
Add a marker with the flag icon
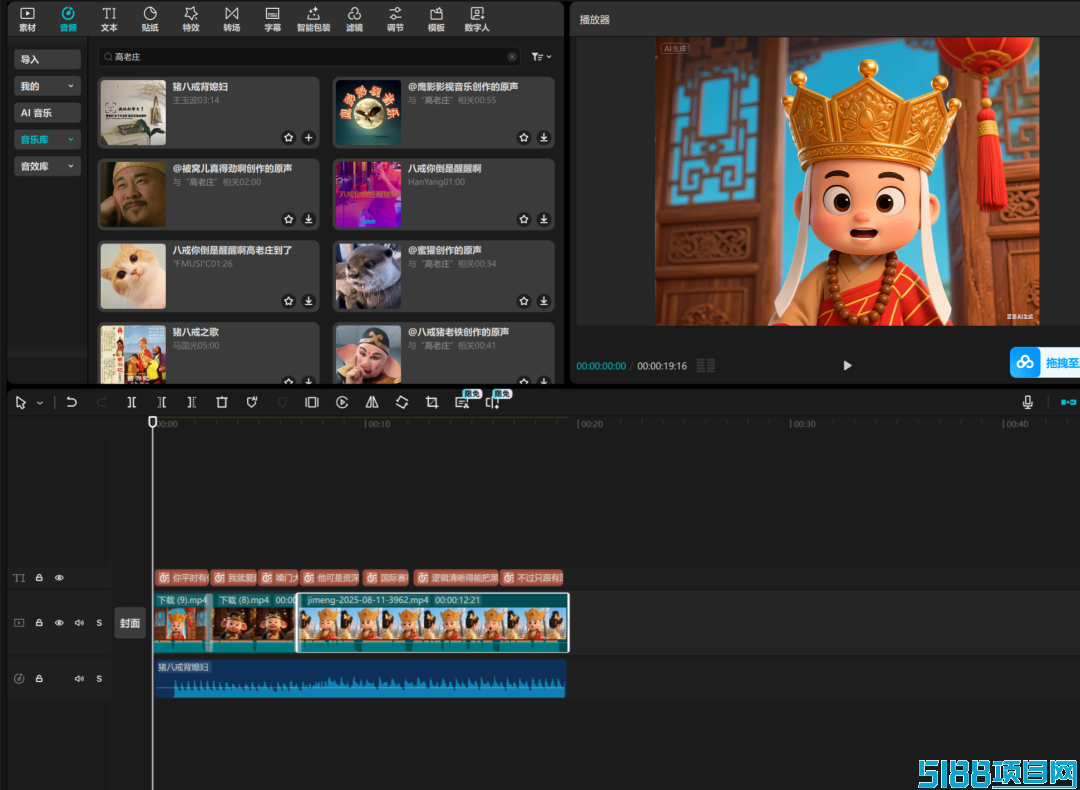tap(252, 402)
